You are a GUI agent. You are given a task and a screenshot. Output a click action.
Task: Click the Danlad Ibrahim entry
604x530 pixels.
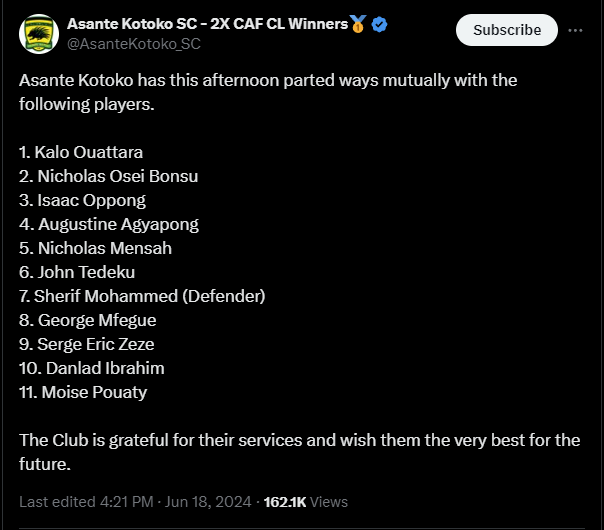(x=92, y=368)
